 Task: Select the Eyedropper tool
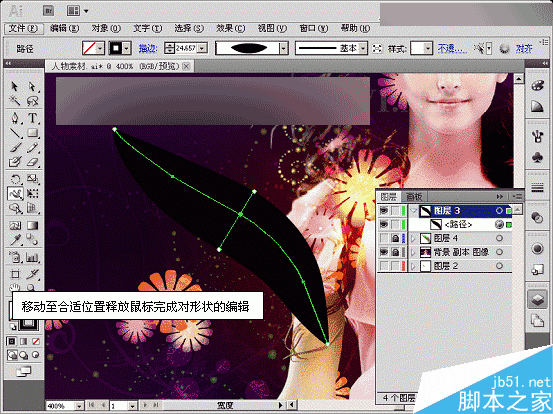15,240
